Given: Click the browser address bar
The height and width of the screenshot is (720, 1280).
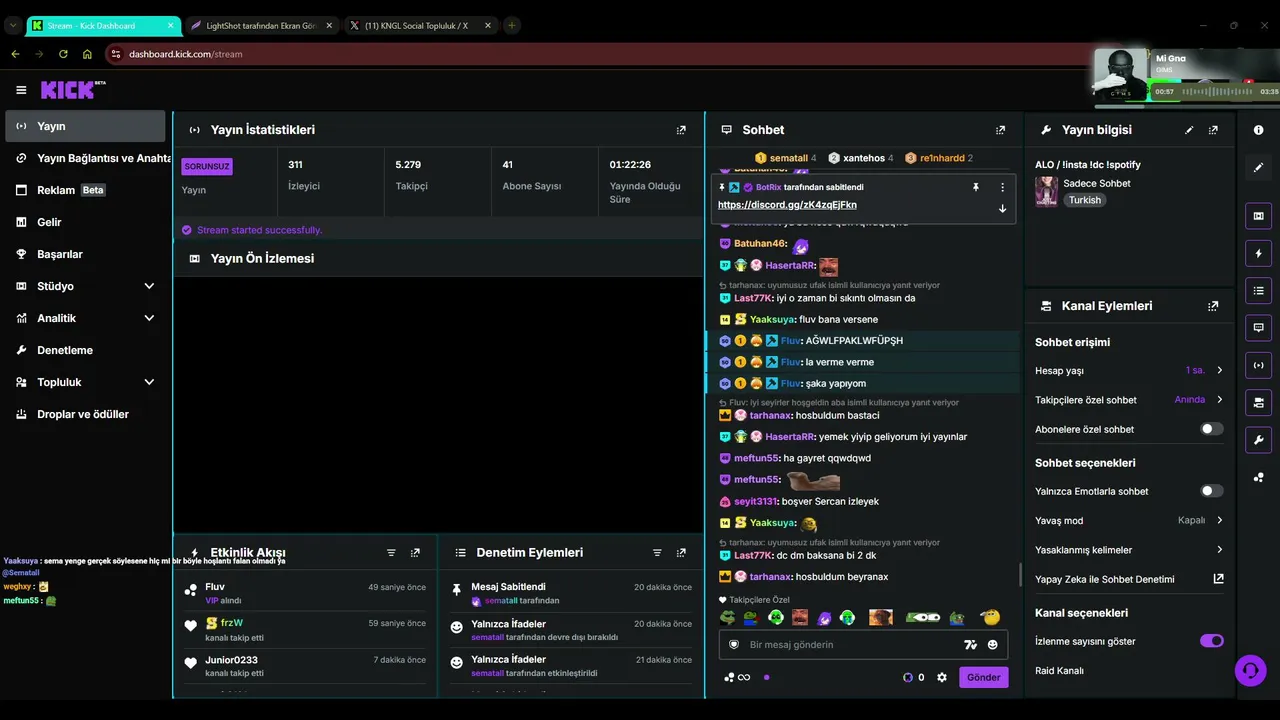Looking at the screenshot, I should tap(600, 54).
